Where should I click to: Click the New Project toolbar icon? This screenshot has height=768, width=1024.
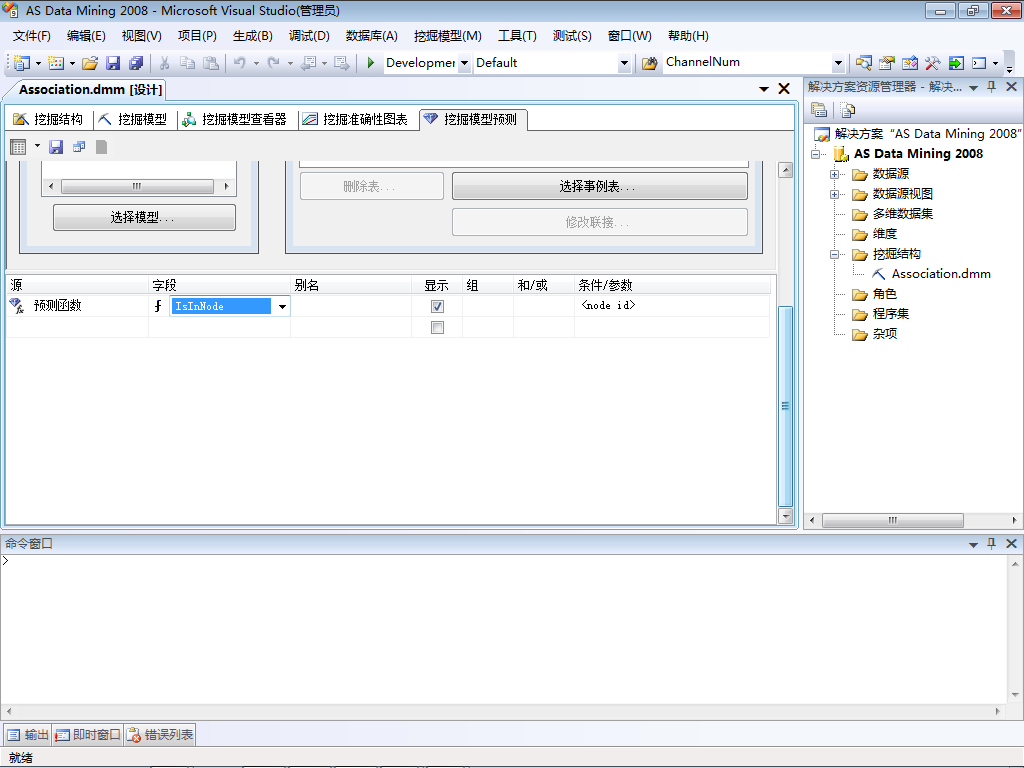click(x=22, y=63)
